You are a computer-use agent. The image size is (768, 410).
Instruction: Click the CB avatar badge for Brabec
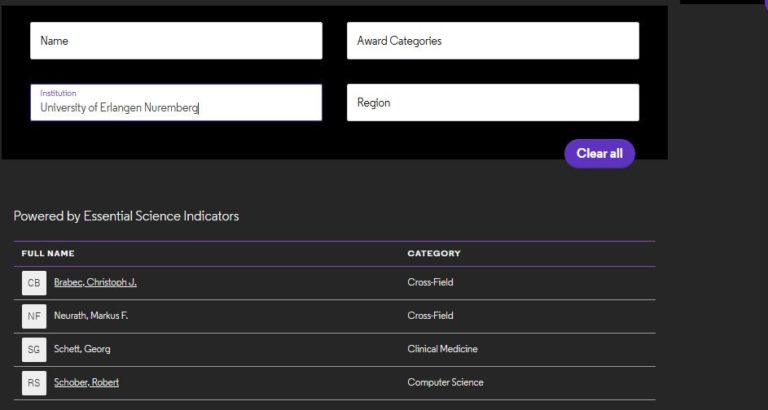point(34,283)
